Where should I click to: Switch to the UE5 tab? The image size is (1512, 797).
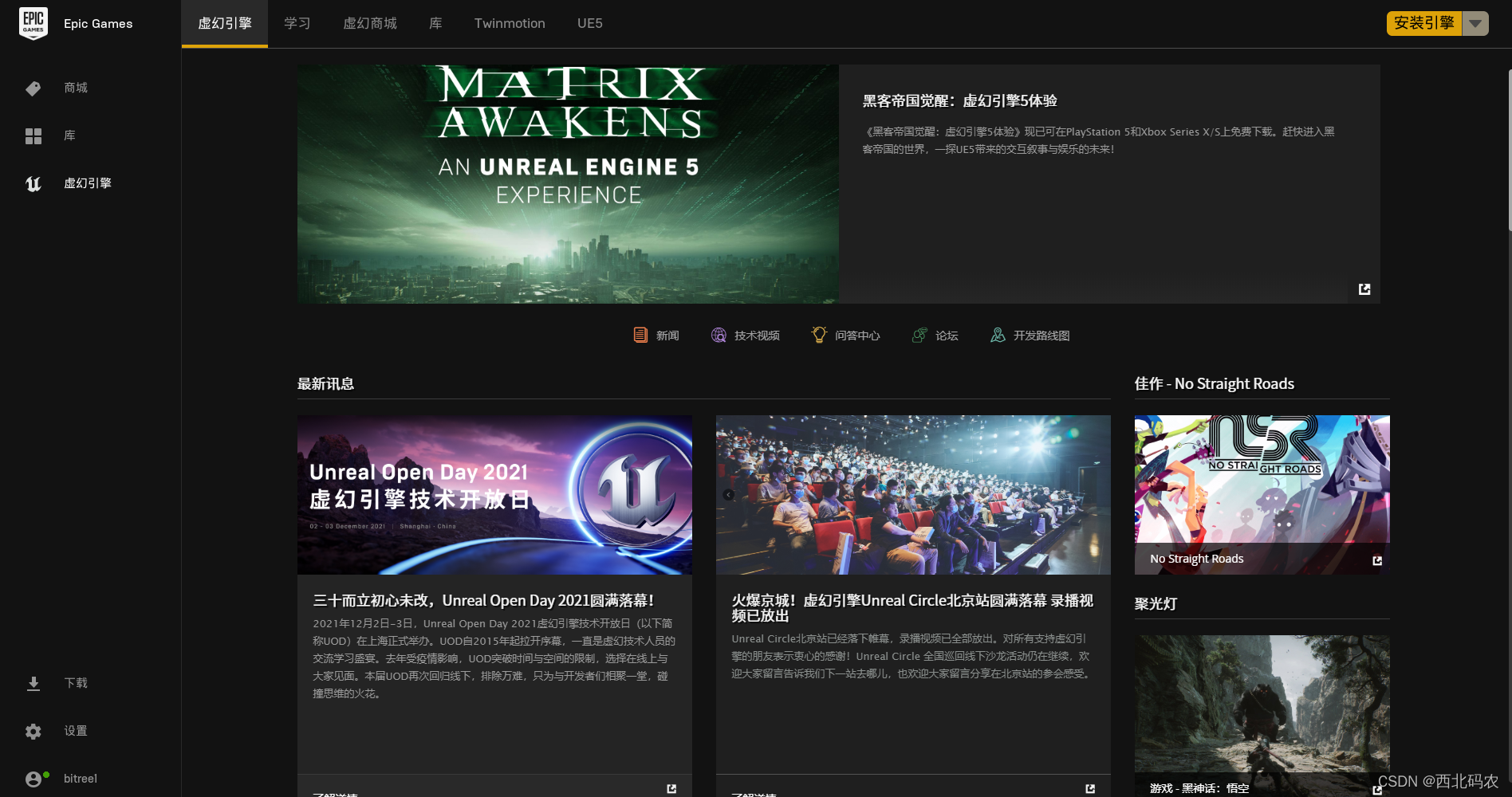click(590, 24)
